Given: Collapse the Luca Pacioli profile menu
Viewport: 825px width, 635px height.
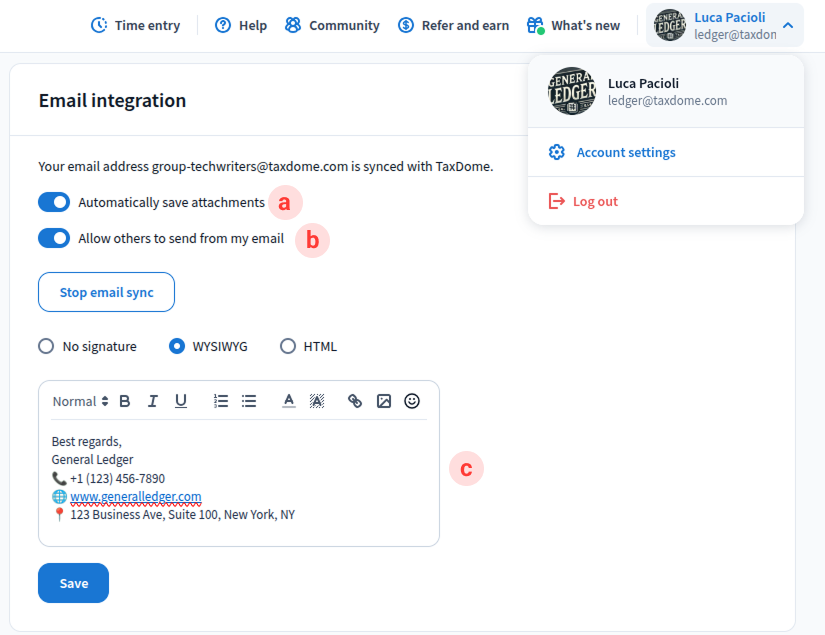Looking at the screenshot, I should coord(788,26).
